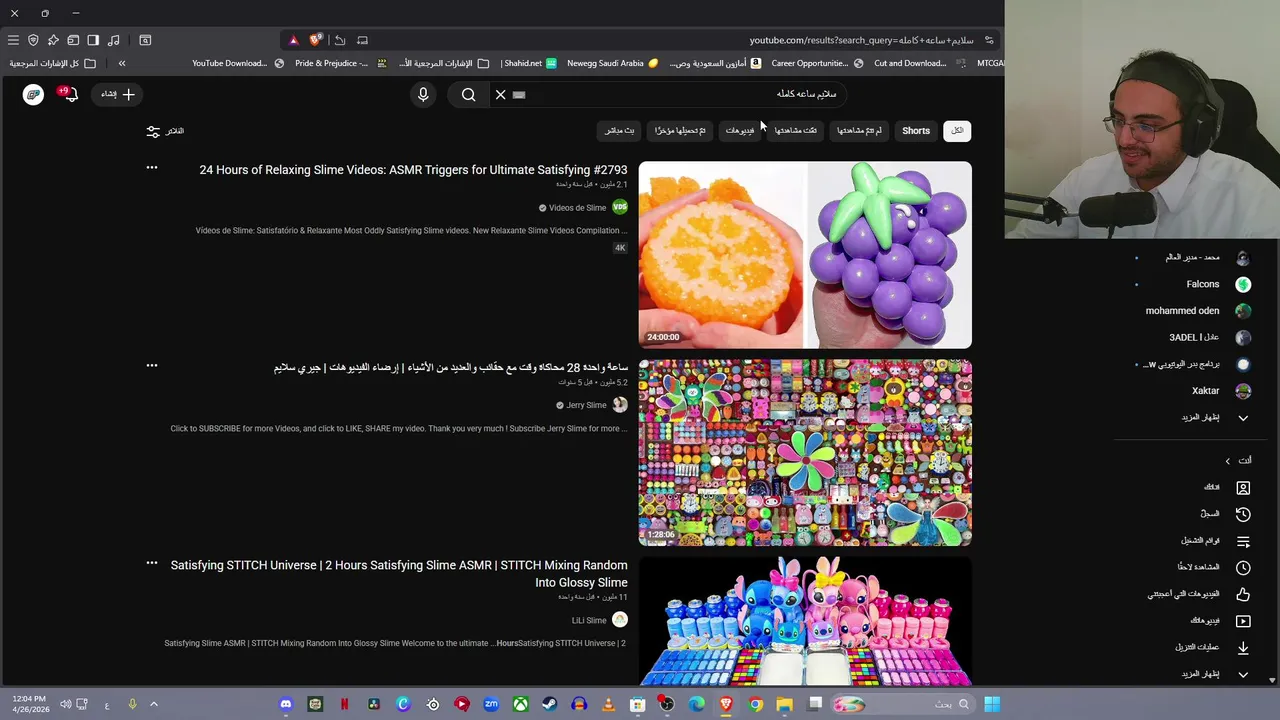This screenshot has width=1280, height=720.
Task: Open Your Videos 'فيديوهاتك' play-box icon
Action: coord(1243,621)
